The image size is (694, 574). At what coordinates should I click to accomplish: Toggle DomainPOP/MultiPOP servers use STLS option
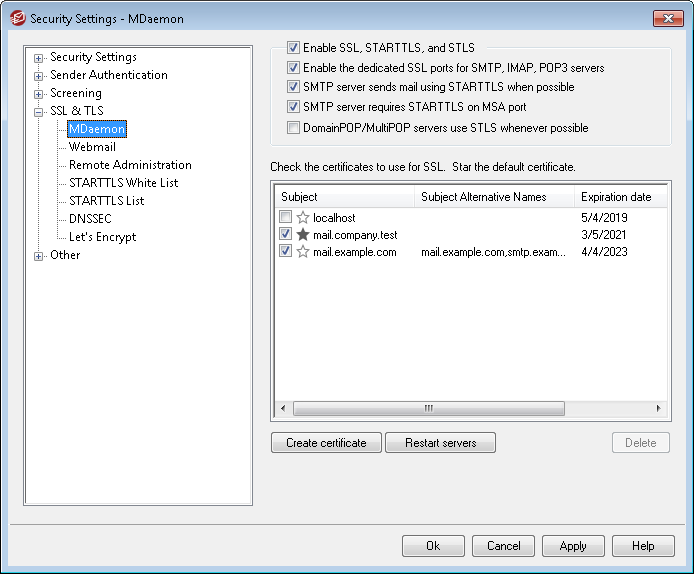coord(293,128)
